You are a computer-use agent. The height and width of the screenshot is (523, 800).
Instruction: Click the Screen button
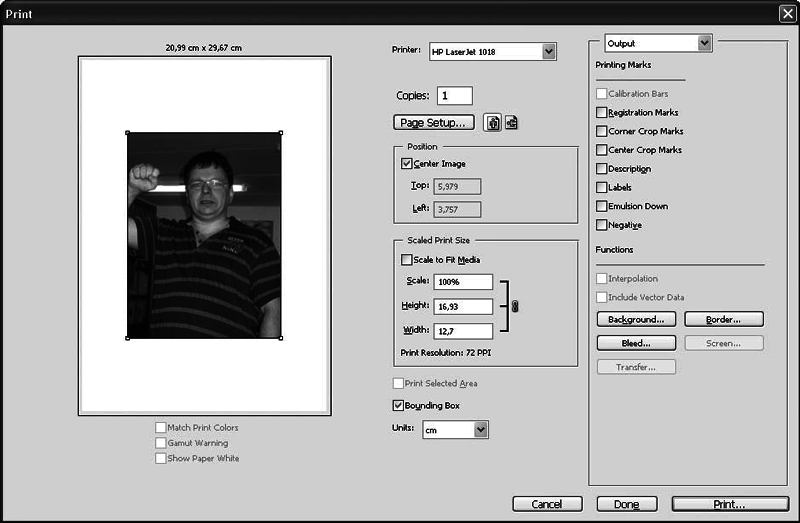pyautogui.click(x=723, y=343)
